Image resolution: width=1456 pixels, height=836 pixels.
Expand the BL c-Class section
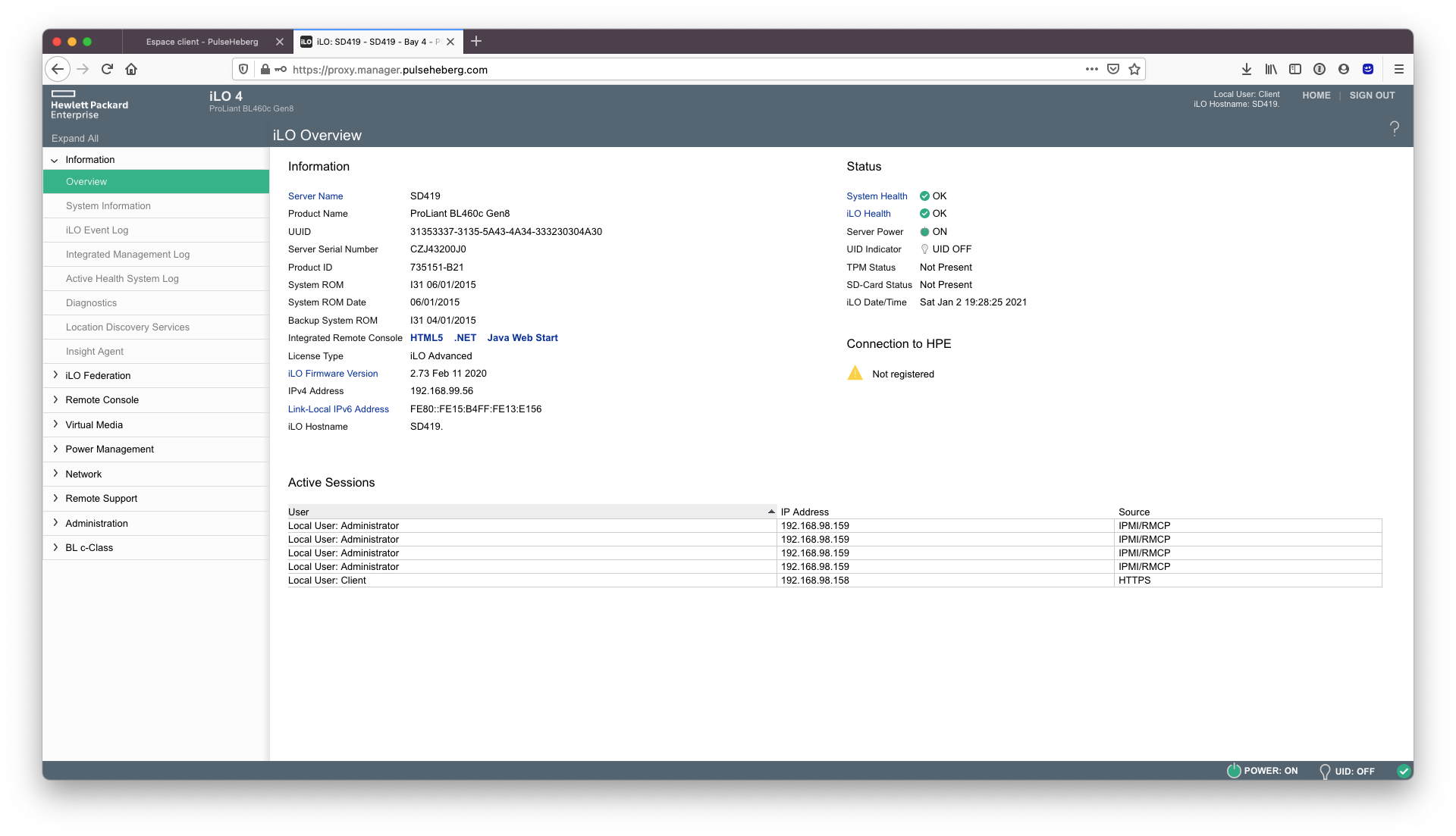55,547
